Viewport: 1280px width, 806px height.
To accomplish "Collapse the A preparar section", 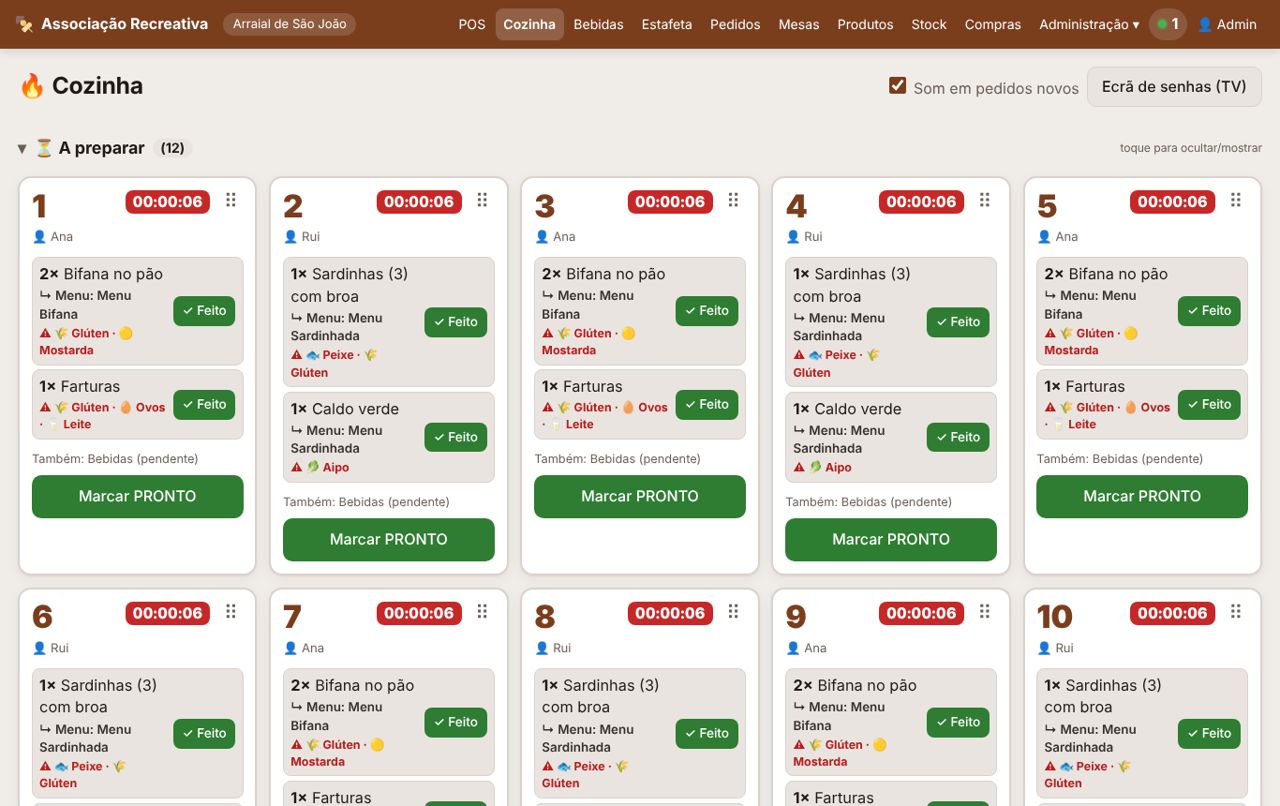I will coord(22,148).
